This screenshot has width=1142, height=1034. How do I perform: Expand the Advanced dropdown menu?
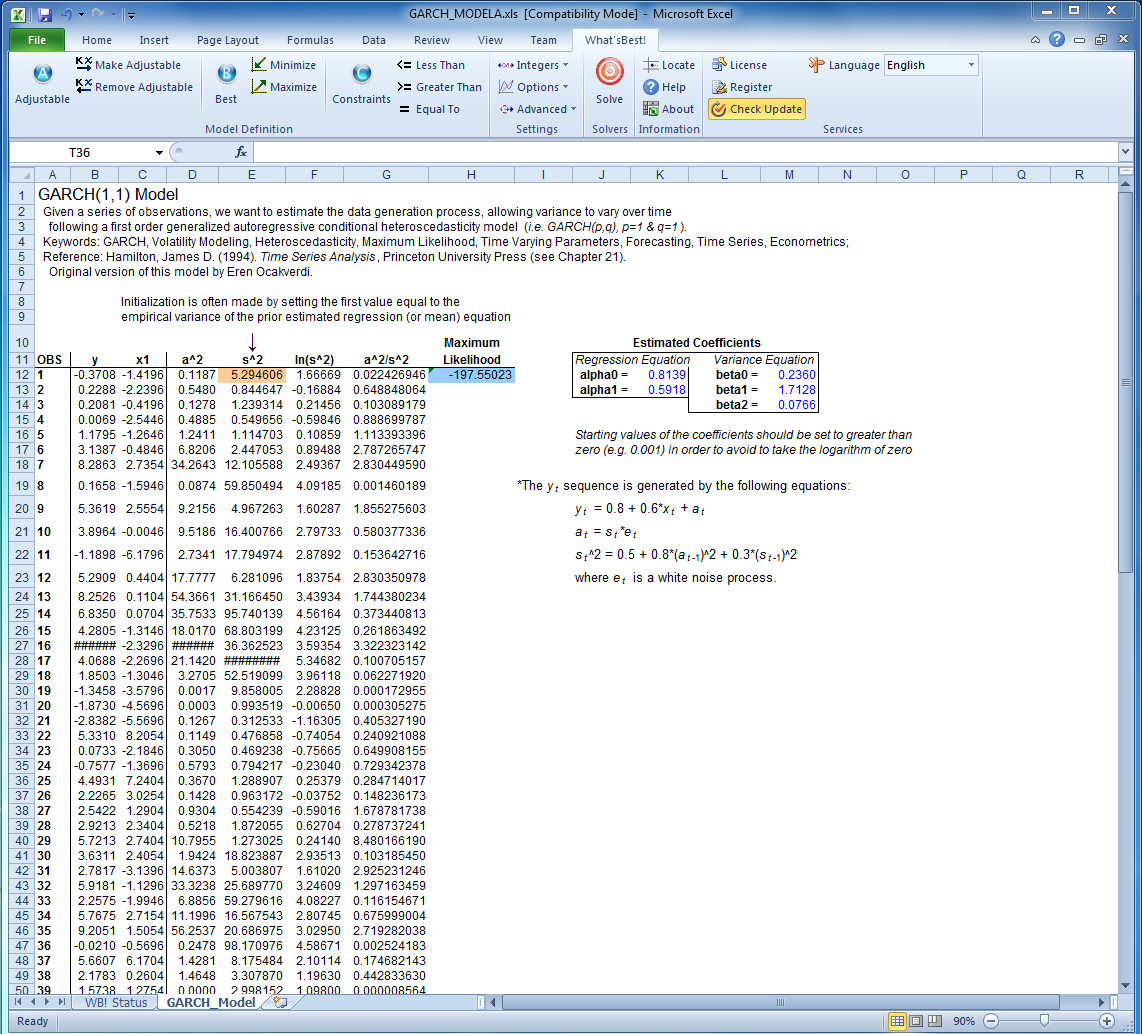538,109
